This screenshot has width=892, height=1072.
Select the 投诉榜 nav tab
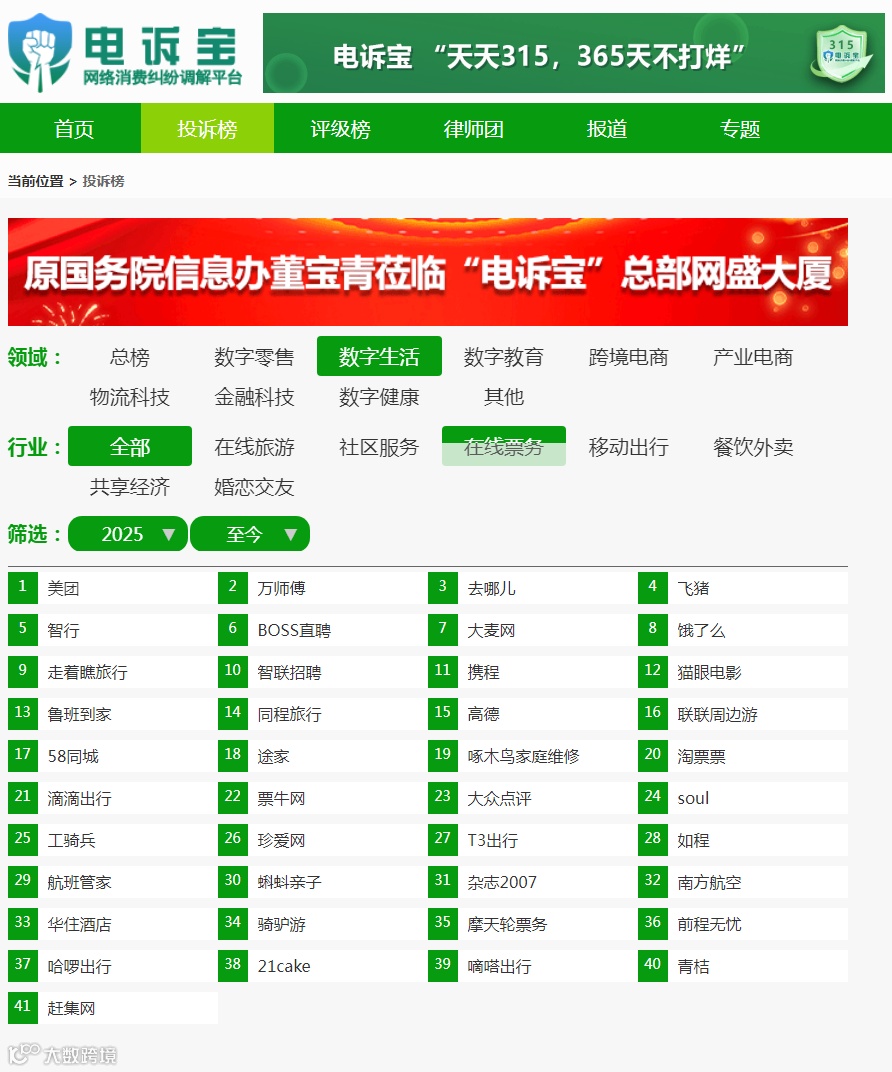pyautogui.click(x=207, y=129)
